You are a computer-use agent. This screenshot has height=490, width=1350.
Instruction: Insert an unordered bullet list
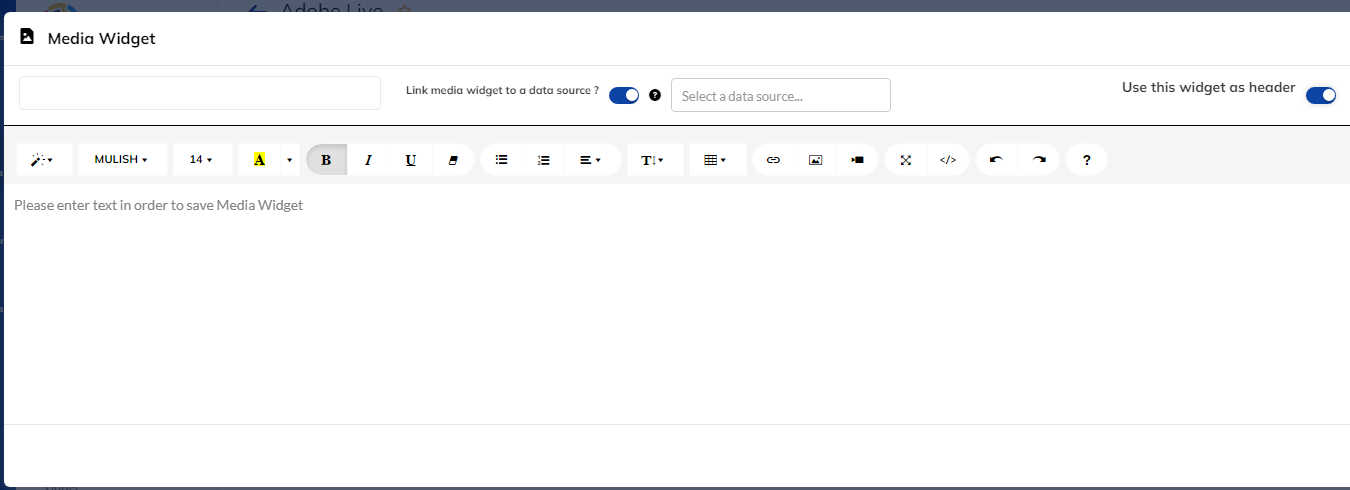[x=502, y=160]
